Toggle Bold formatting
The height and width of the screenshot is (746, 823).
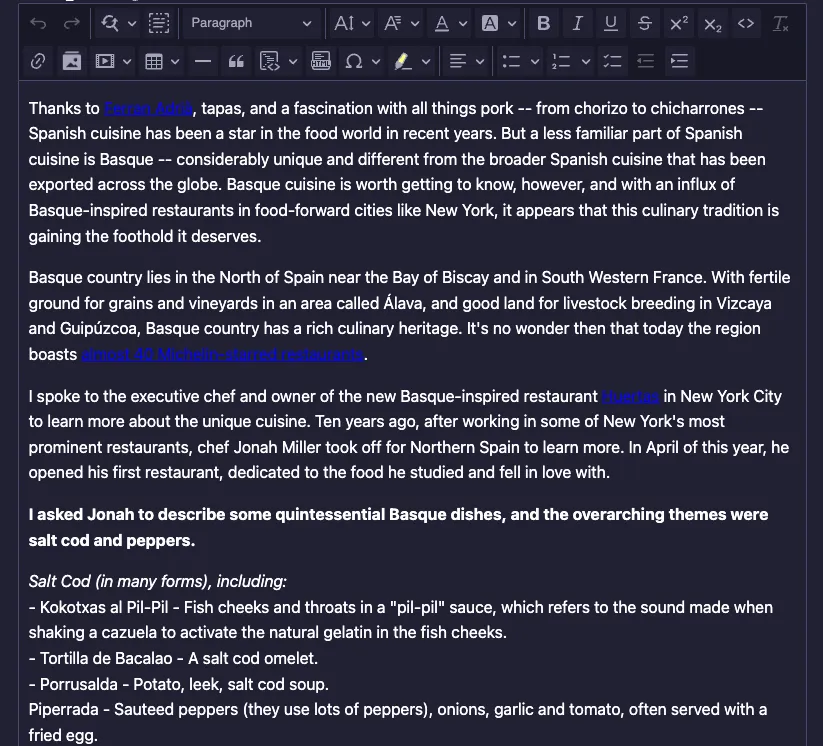(543, 23)
